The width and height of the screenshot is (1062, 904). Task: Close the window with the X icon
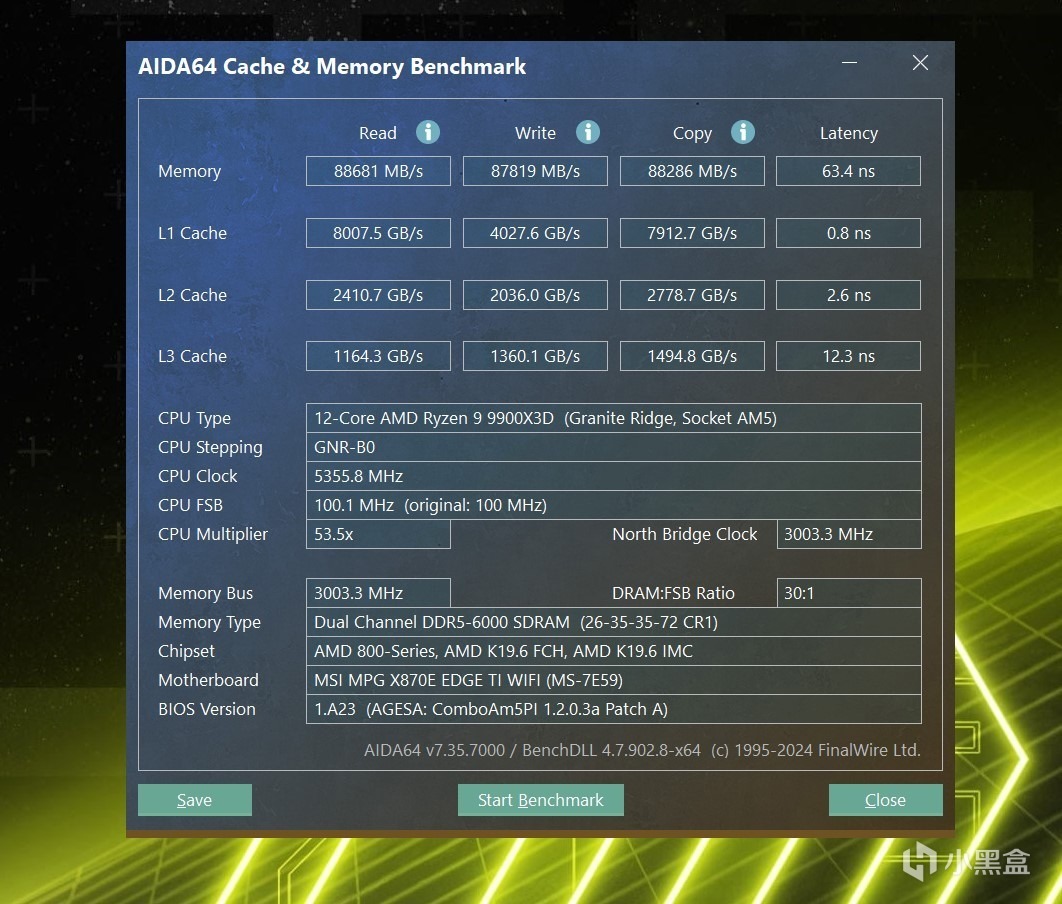tap(920, 63)
